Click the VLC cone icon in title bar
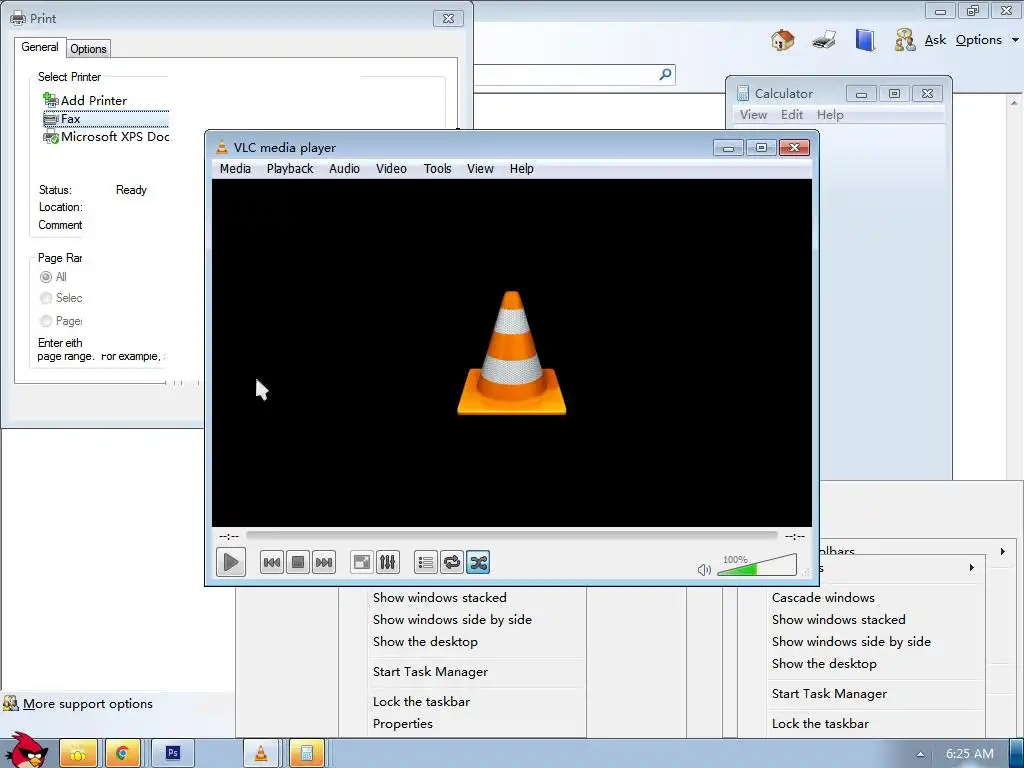Screen dimensions: 1024x768 coord(222,148)
